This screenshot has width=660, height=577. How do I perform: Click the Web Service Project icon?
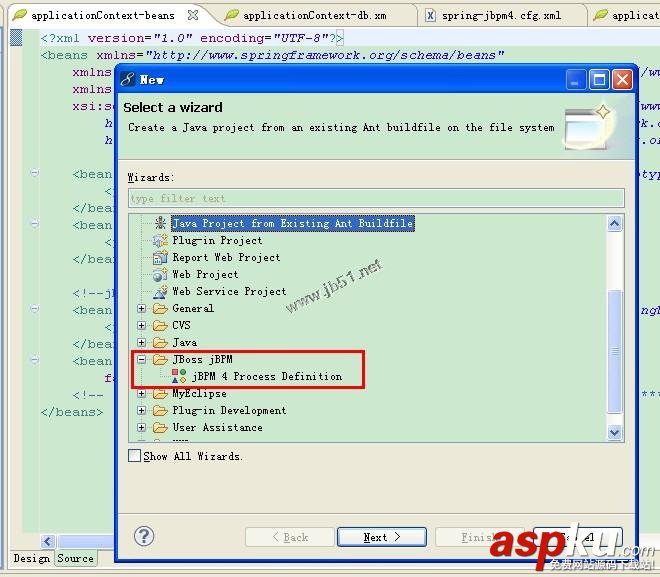[x=160, y=291]
